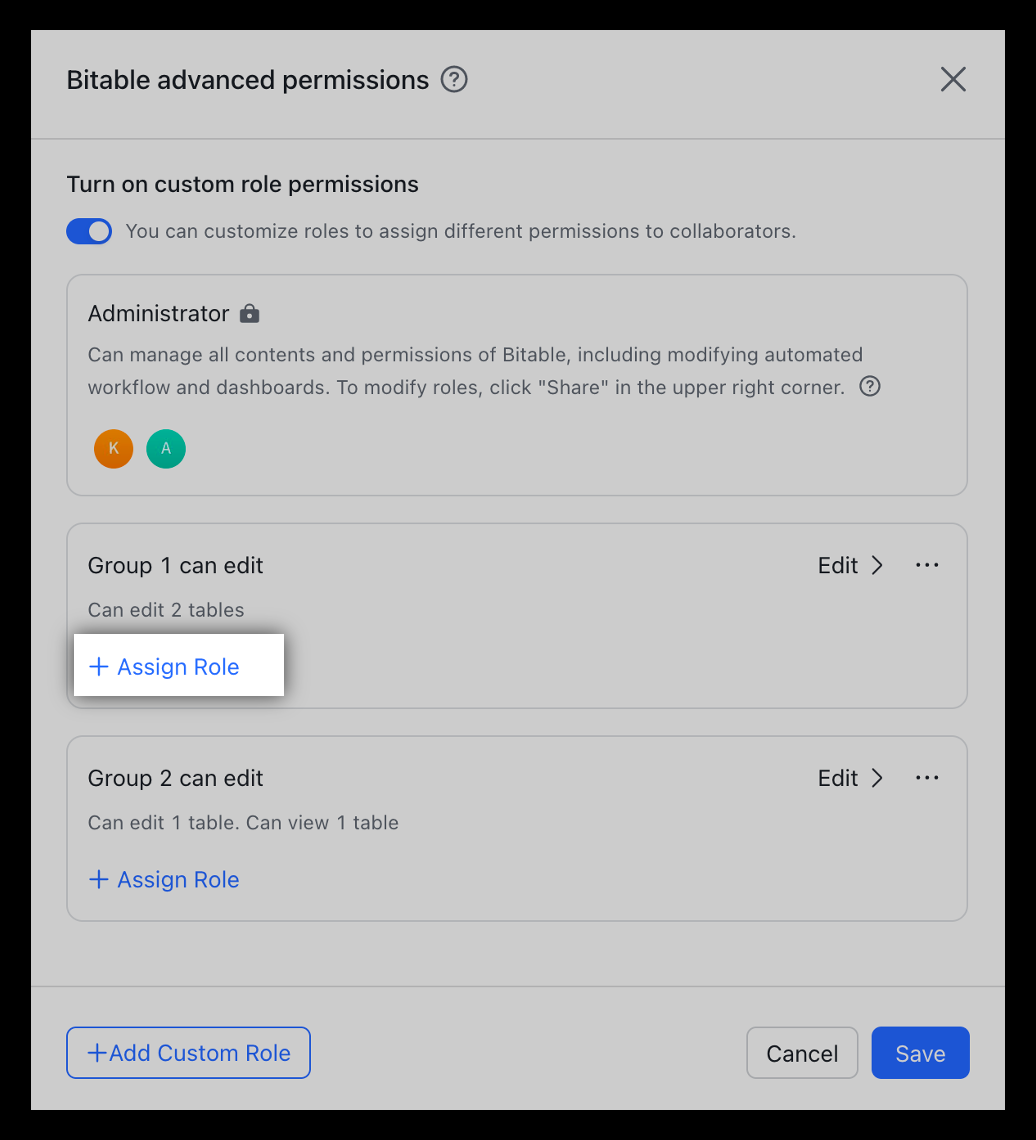Close the advanced permissions dialog

(953, 79)
